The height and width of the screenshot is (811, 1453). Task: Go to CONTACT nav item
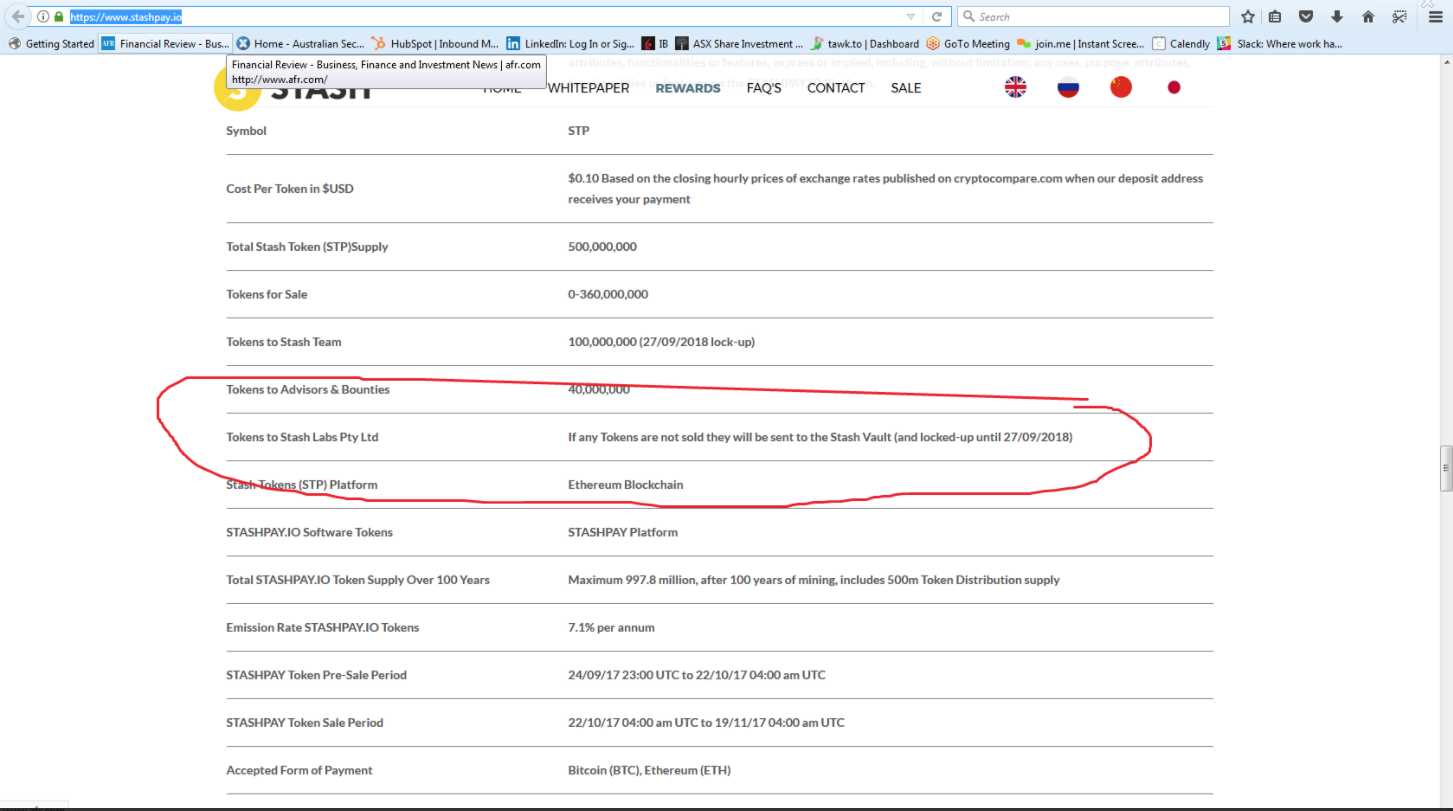pyautogui.click(x=836, y=88)
